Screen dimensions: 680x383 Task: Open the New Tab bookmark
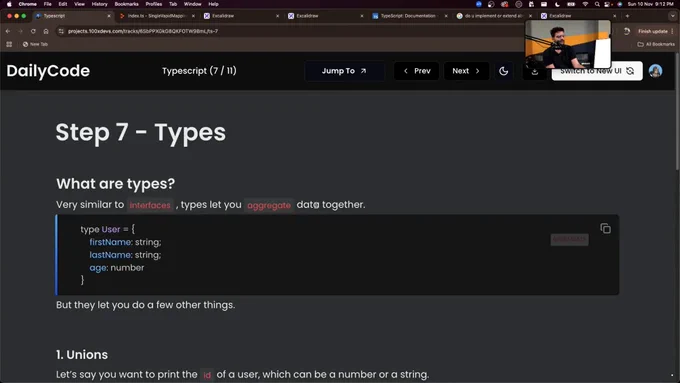tap(35, 44)
